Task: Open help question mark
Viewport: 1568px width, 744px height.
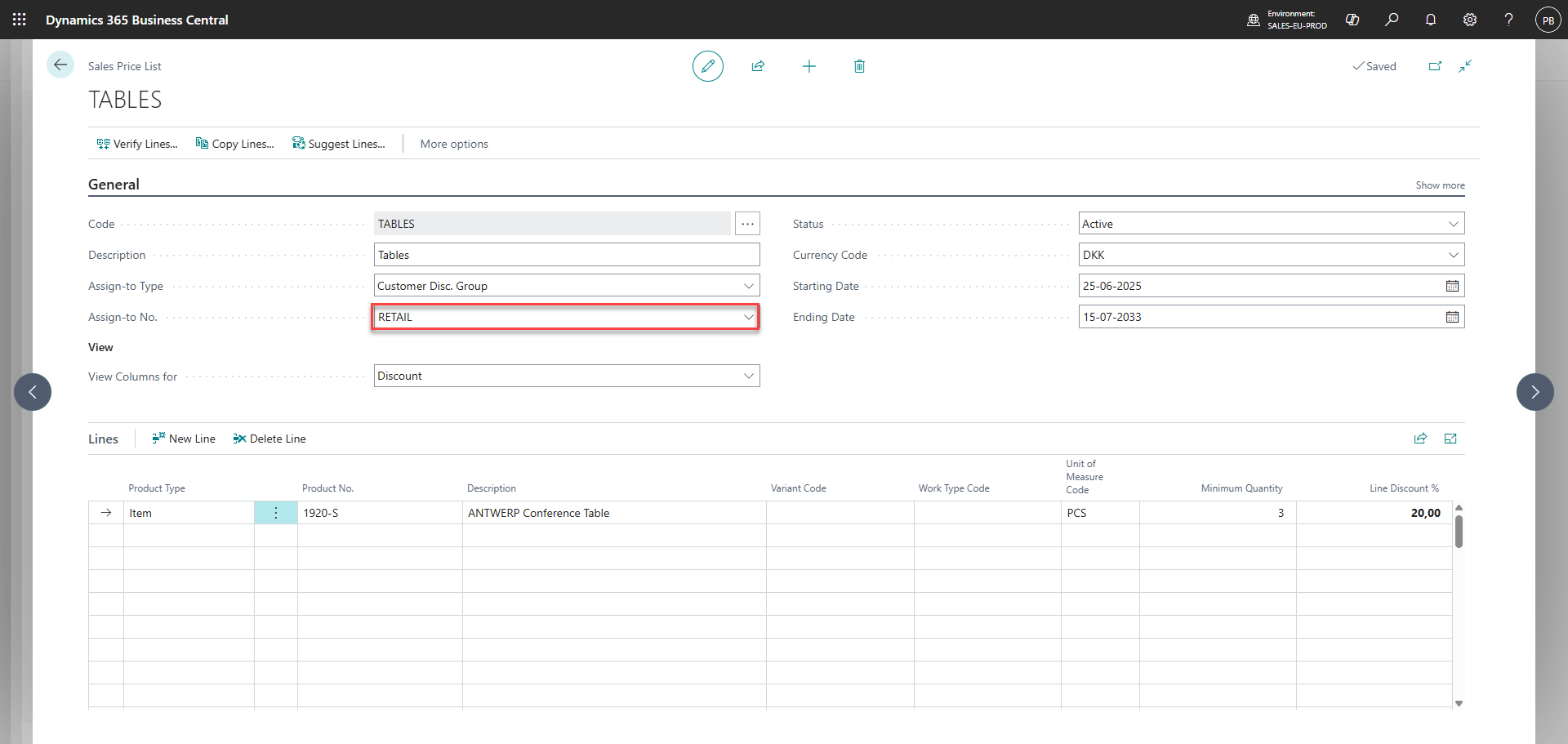Action: coord(1508,20)
